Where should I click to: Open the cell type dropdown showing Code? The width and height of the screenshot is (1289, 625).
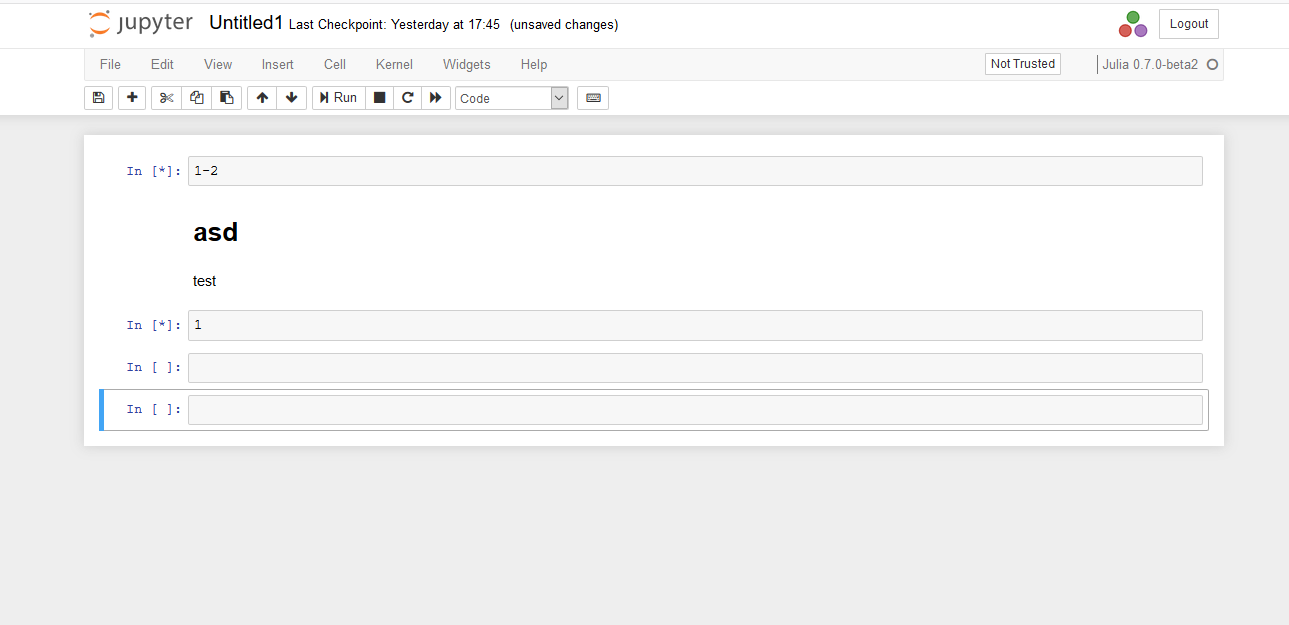(511, 97)
